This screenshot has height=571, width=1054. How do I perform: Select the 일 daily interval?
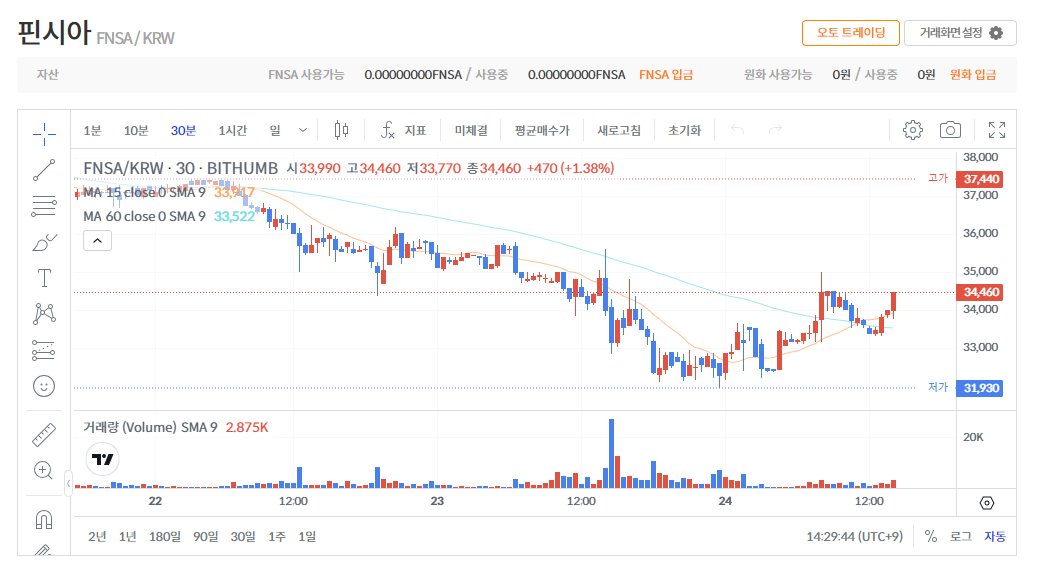point(275,130)
